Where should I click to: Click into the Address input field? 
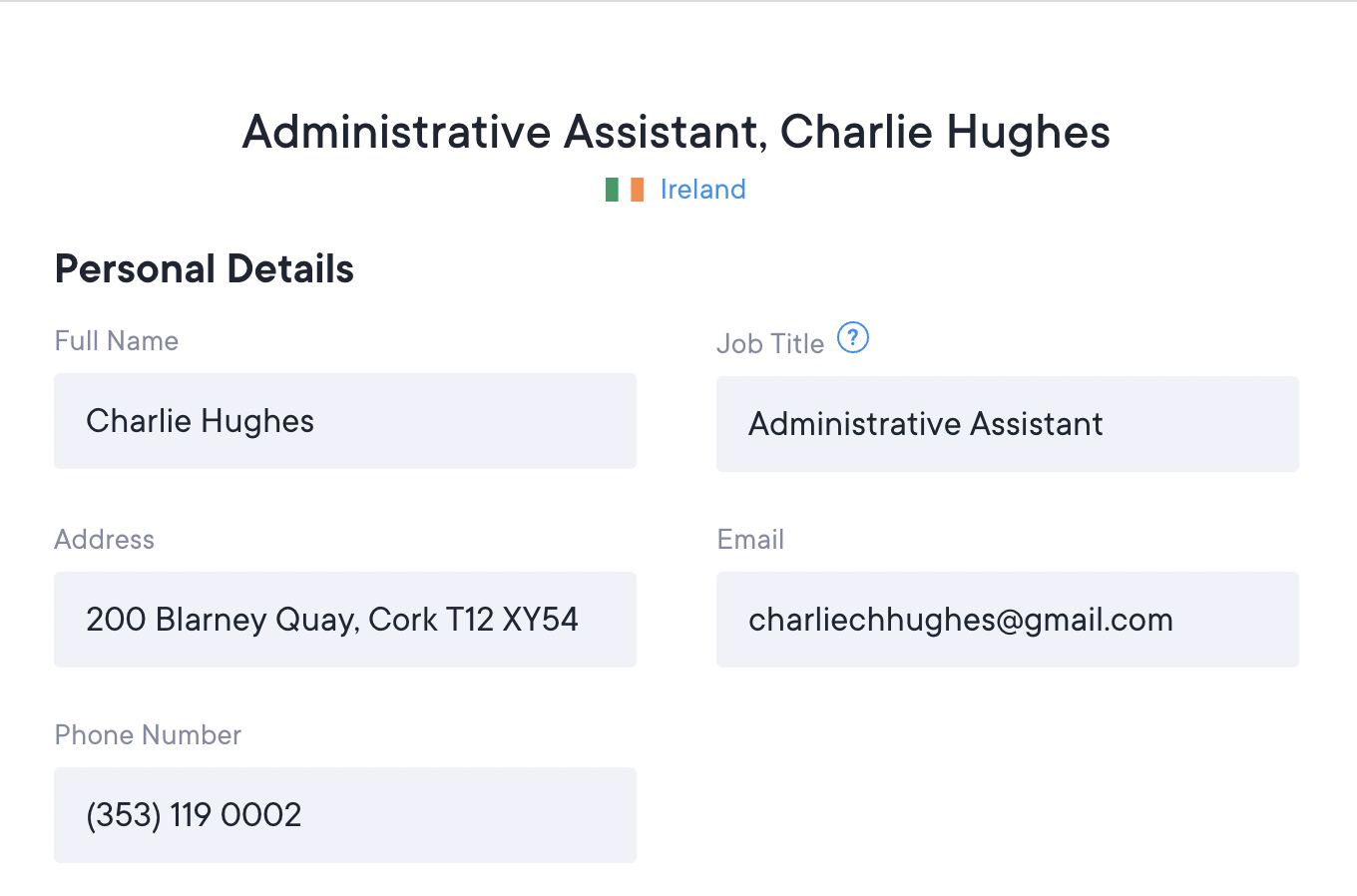point(345,620)
